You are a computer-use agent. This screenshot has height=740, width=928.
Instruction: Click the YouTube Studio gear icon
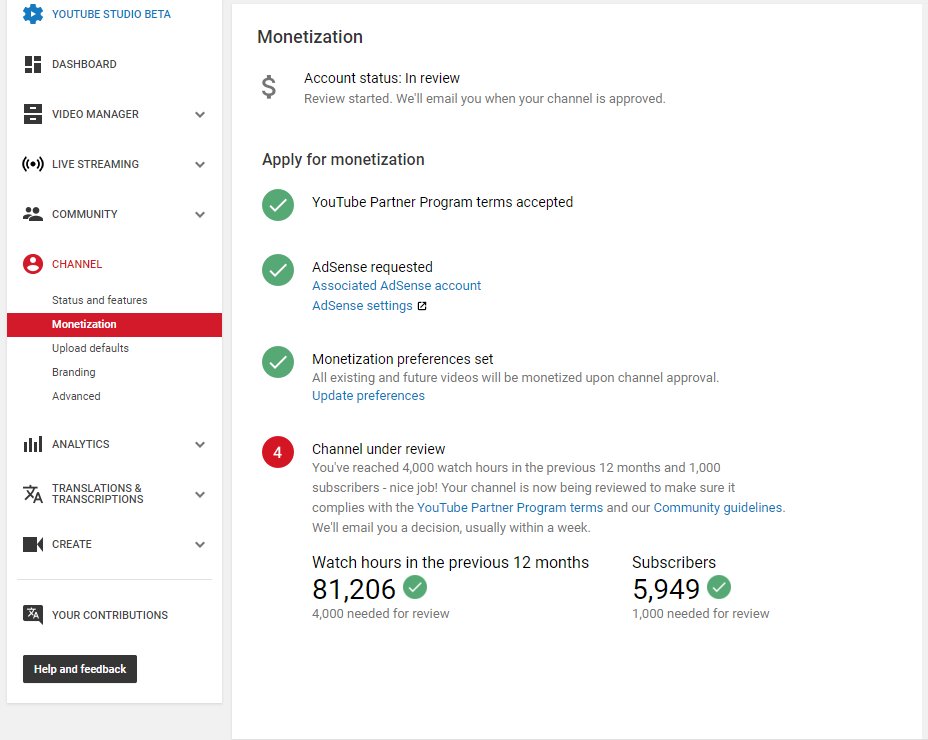(x=33, y=14)
